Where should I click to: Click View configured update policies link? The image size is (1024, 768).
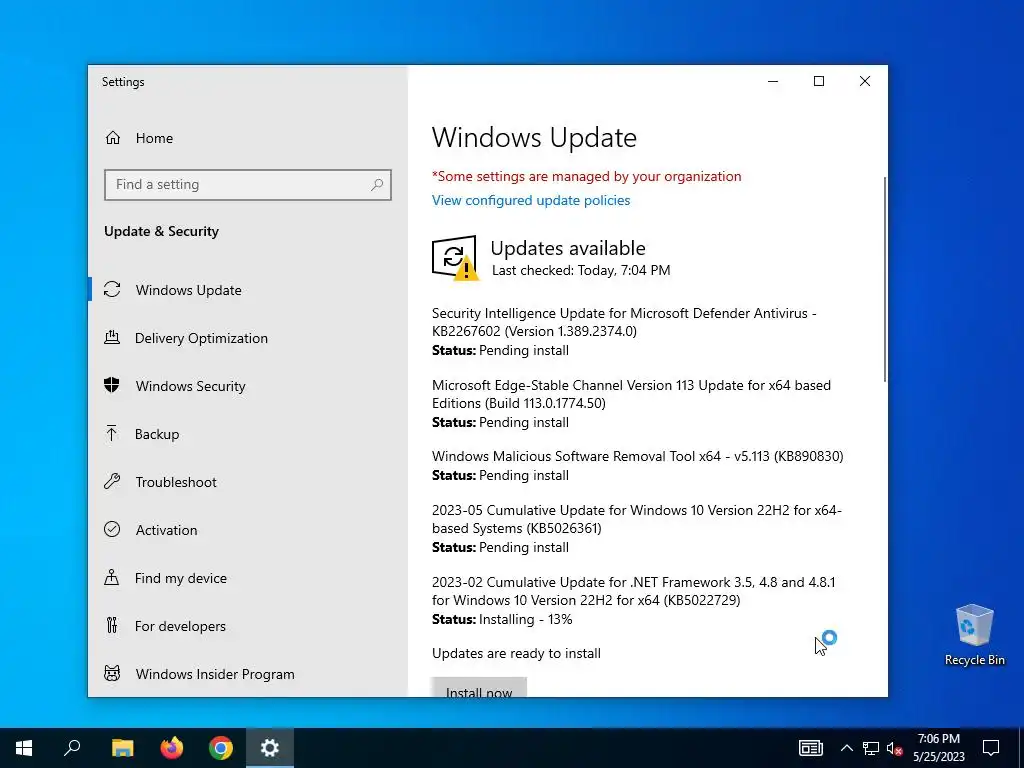click(531, 200)
